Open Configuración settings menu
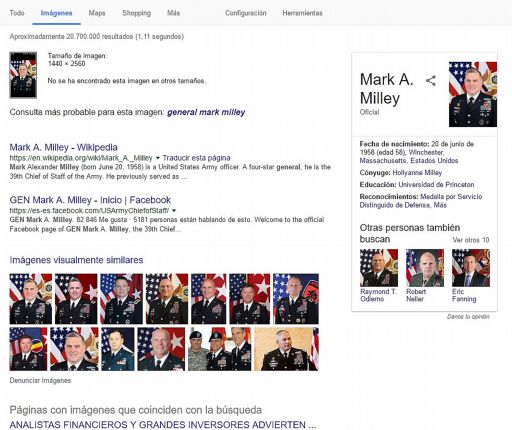 [246, 13]
